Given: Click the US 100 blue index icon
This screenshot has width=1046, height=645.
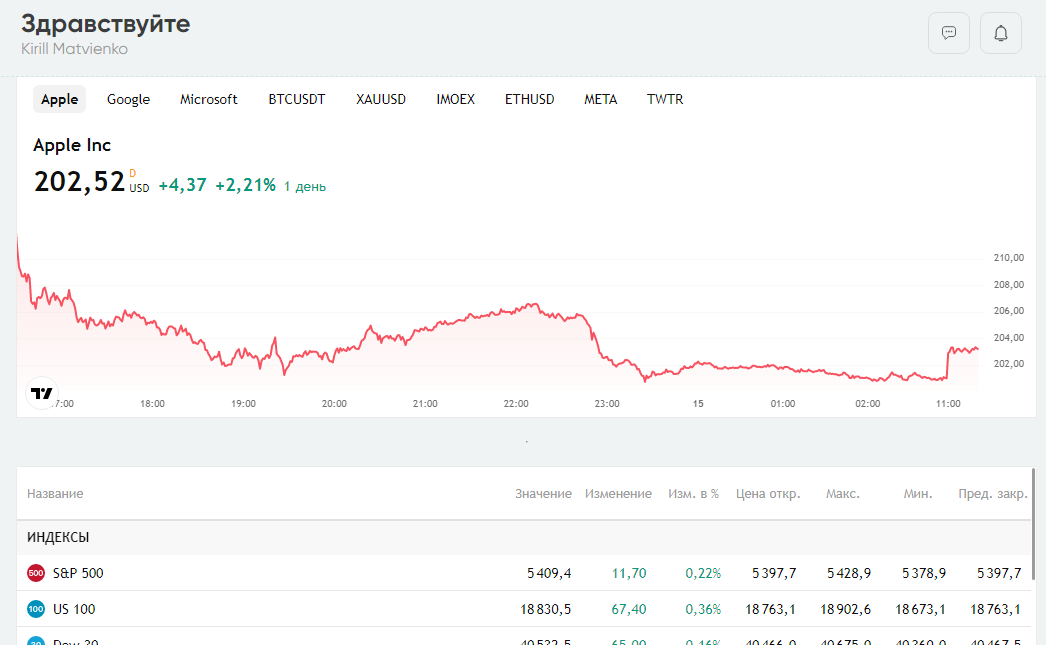Looking at the screenshot, I should (35, 609).
